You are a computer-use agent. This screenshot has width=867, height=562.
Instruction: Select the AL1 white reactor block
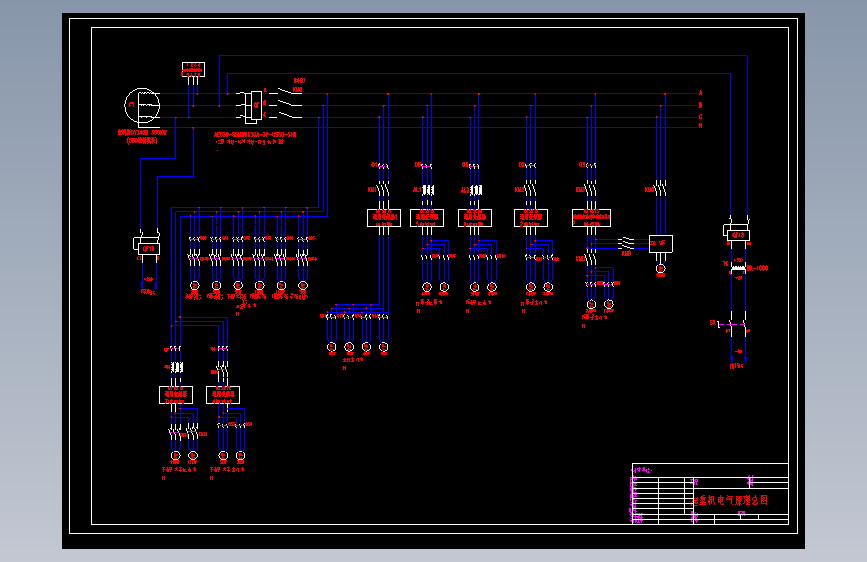[x=427, y=190]
